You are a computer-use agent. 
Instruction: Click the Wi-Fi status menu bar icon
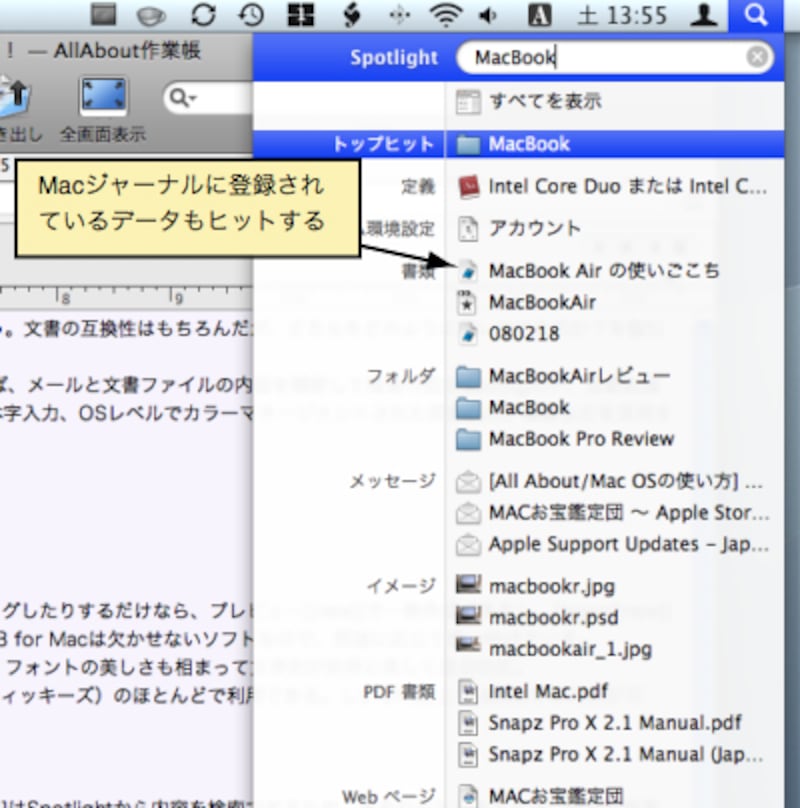(x=446, y=15)
